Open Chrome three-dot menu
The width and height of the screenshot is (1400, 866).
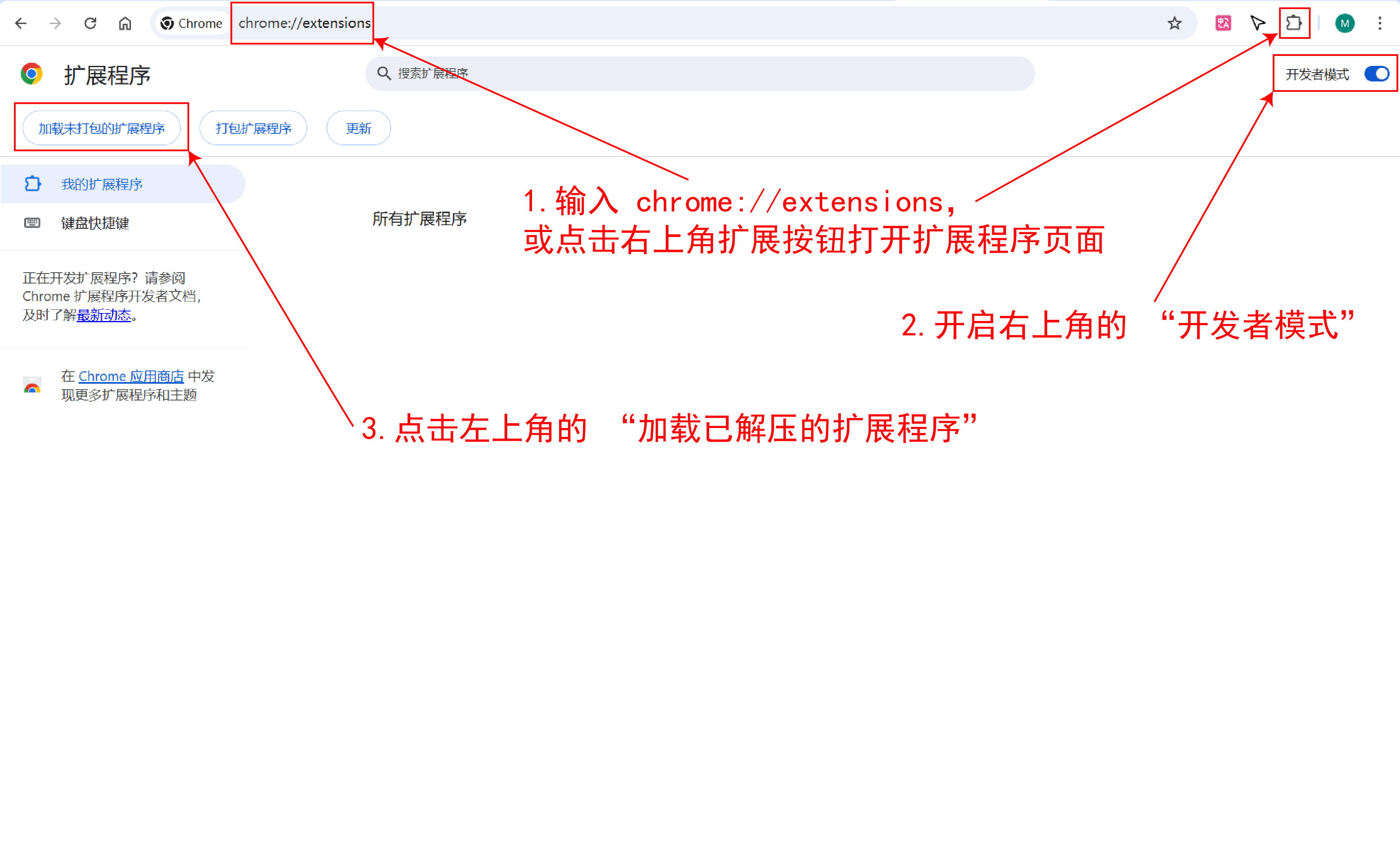pyautogui.click(x=1380, y=24)
